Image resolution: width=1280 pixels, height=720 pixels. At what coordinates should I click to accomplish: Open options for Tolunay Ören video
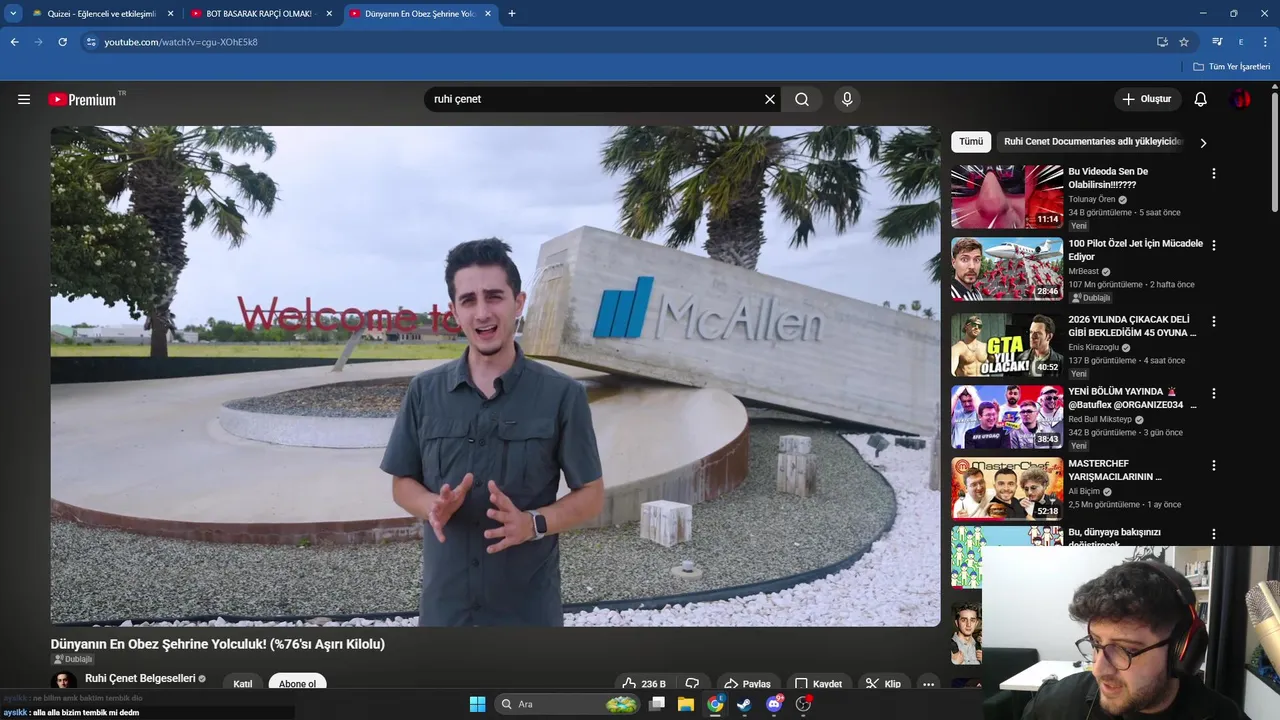click(1214, 173)
